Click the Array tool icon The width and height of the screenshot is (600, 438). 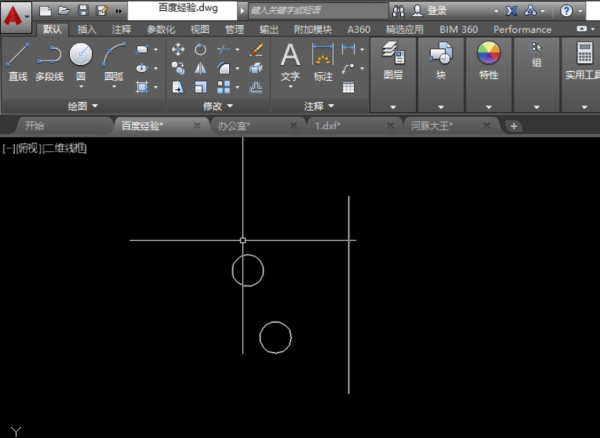click(x=223, y=87)
